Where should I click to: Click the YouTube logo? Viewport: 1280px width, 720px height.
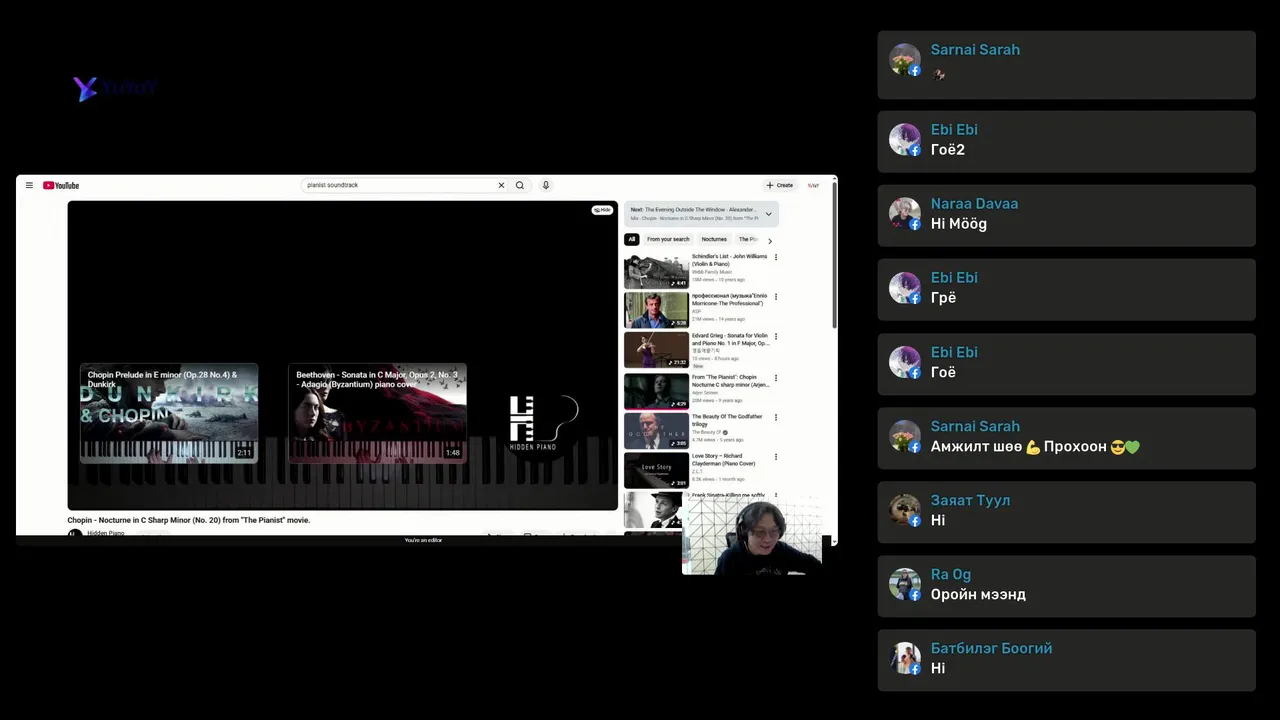click(x=61, y=185)
